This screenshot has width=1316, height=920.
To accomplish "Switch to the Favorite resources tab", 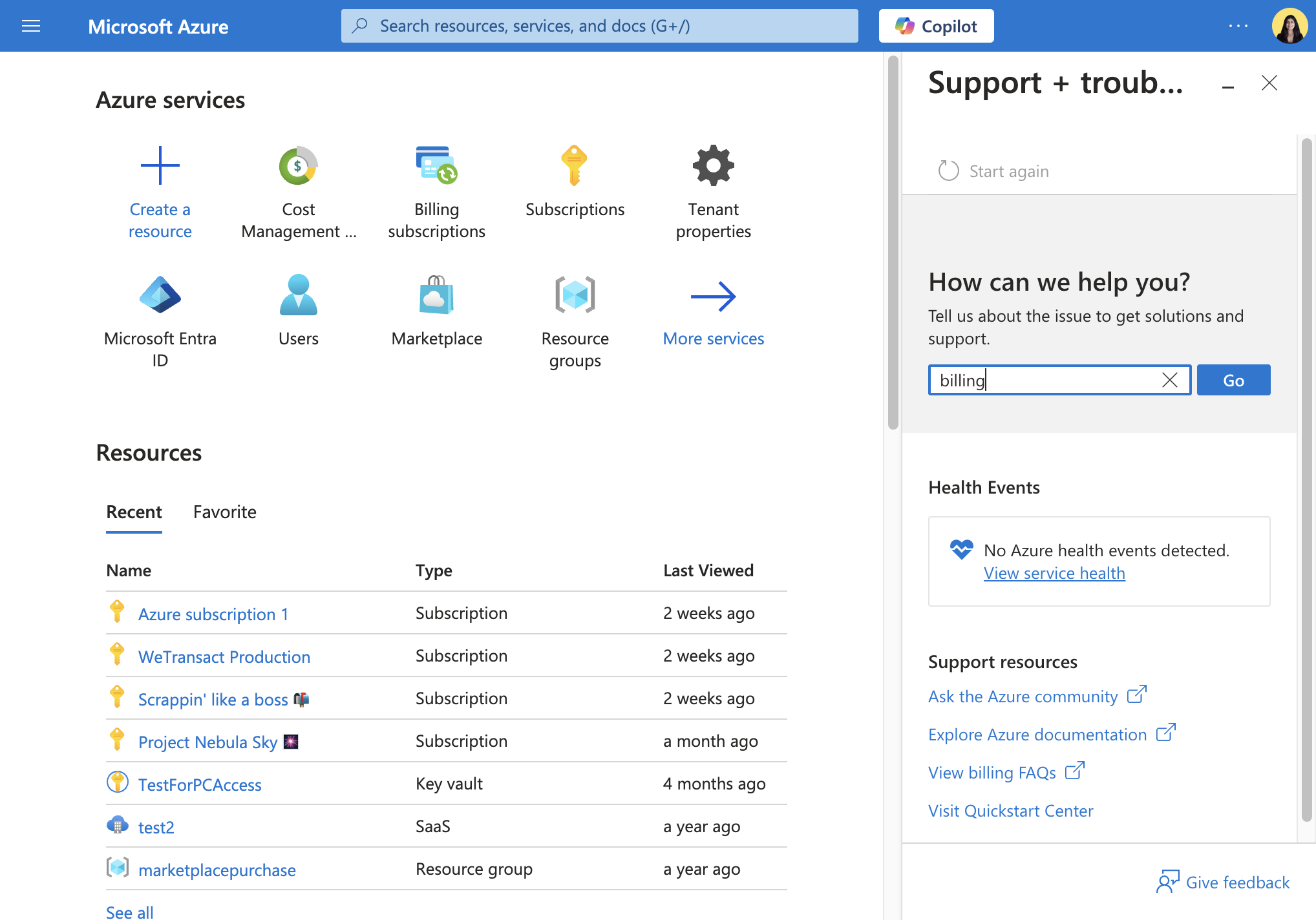I will [224, 512].
